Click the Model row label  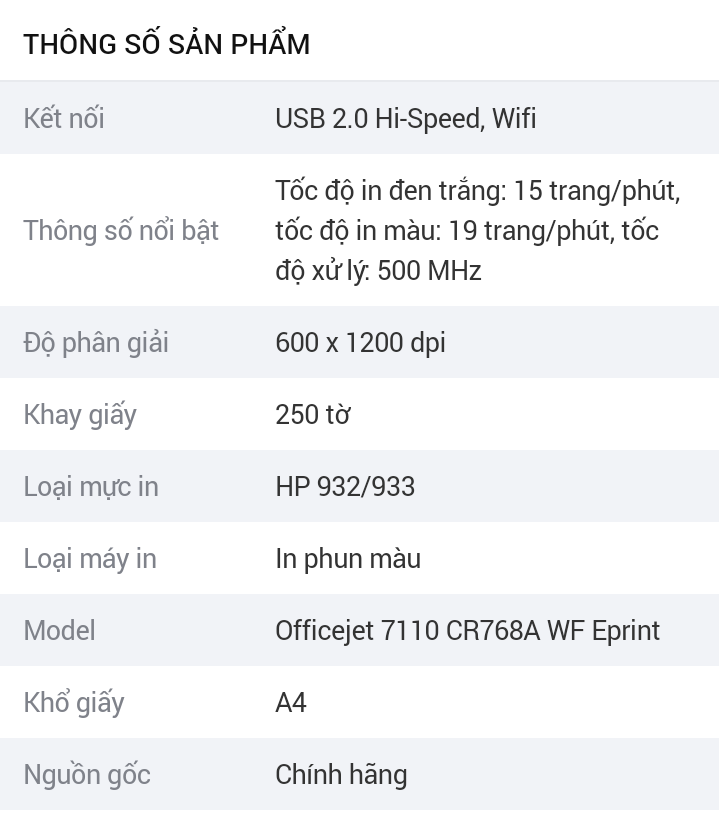tap(60, 630)
